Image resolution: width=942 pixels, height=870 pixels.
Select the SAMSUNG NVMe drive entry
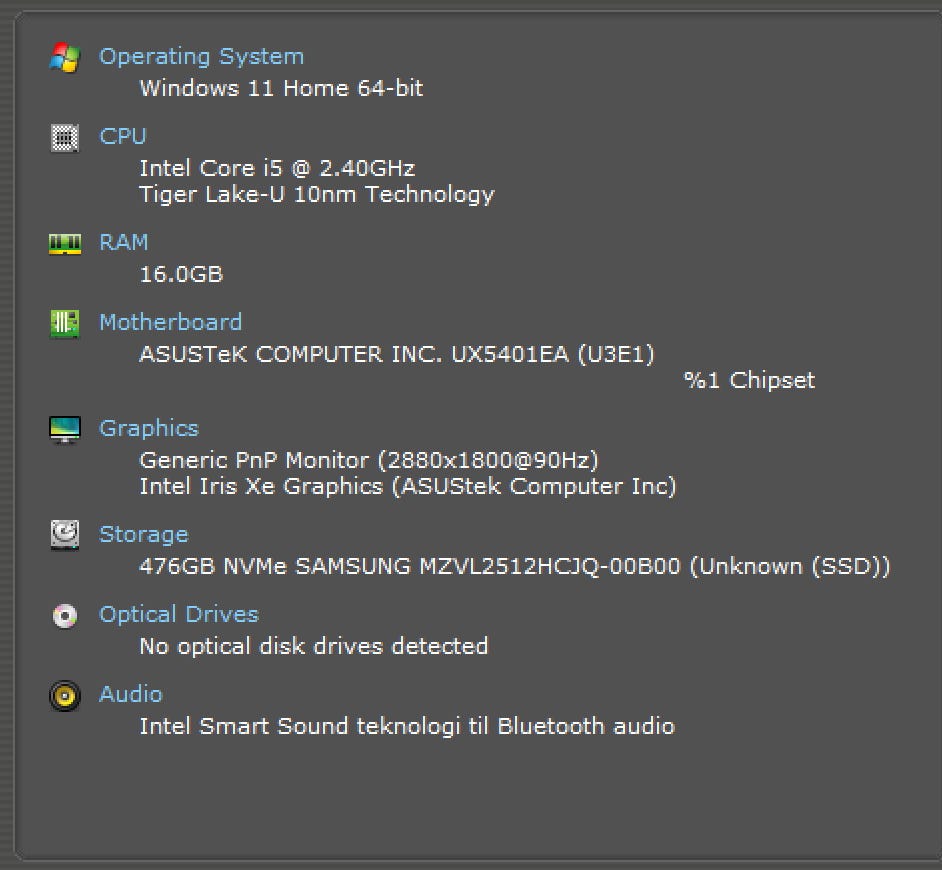tap(514, 567)
